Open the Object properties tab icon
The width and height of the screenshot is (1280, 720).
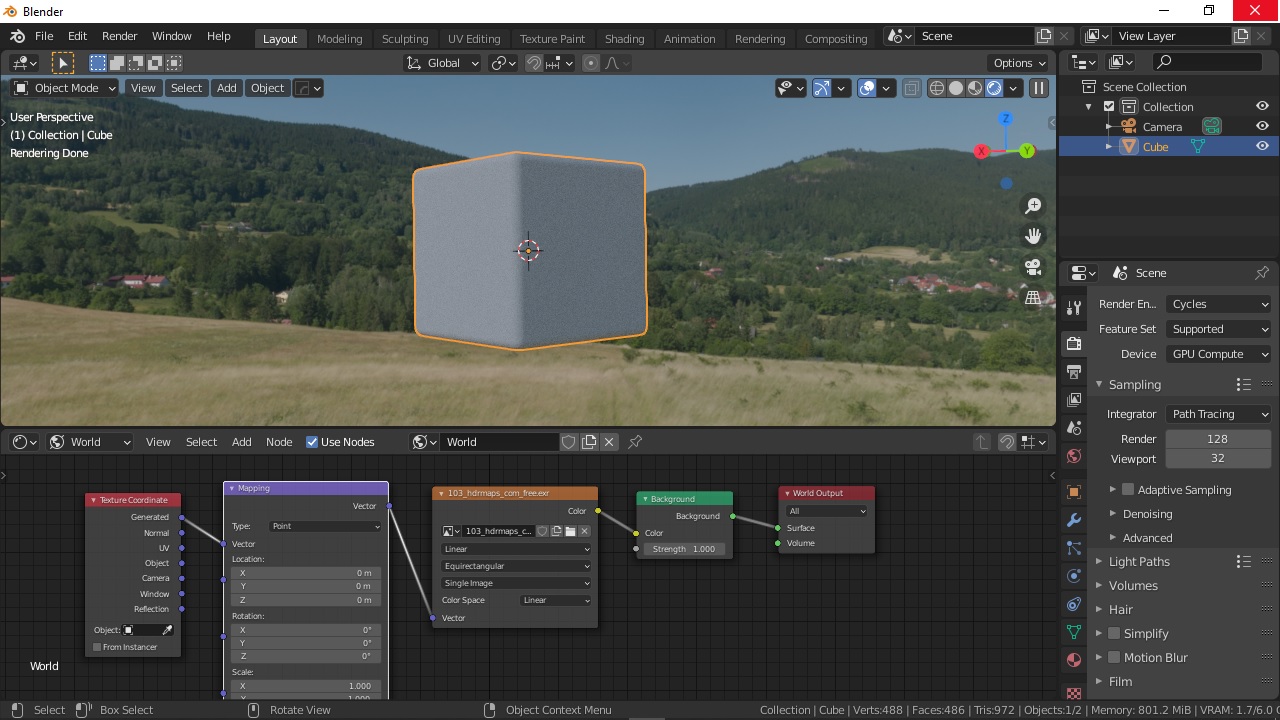pyautogui.click(x=1074, y=492)
